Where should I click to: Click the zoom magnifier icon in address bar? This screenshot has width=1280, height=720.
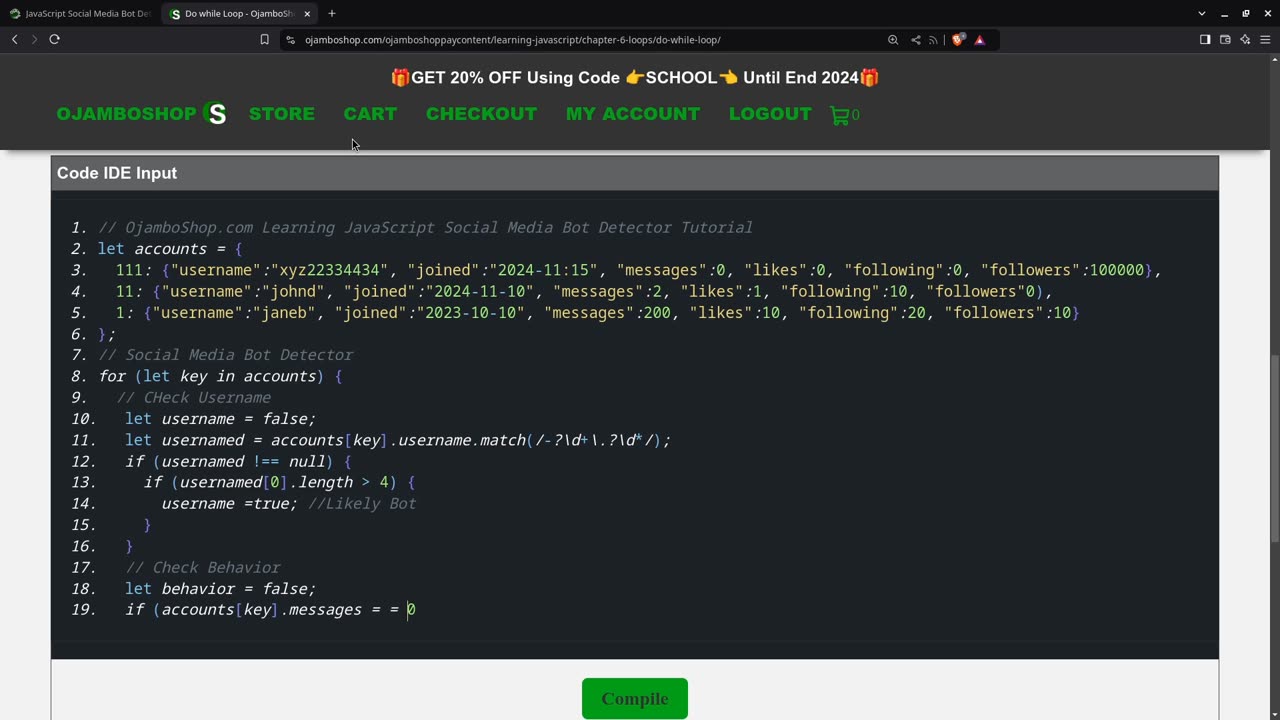pyautogui.click(x=893, y=40)
